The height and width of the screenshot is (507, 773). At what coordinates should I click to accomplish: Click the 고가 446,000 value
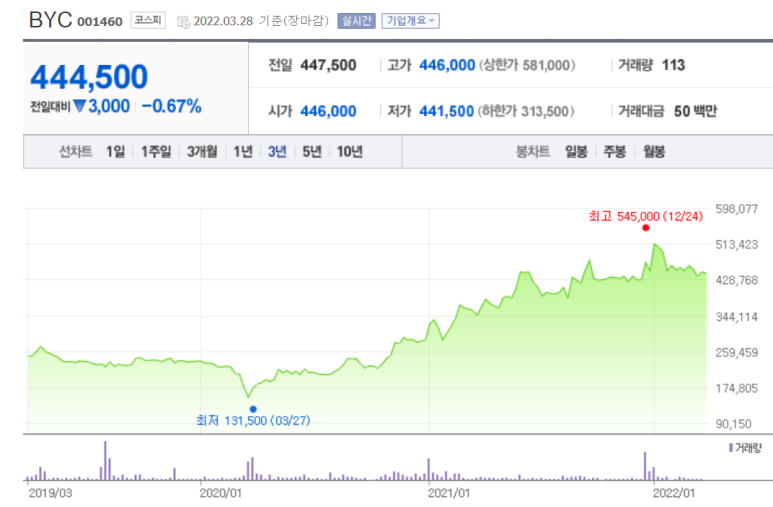pos(447,65)
